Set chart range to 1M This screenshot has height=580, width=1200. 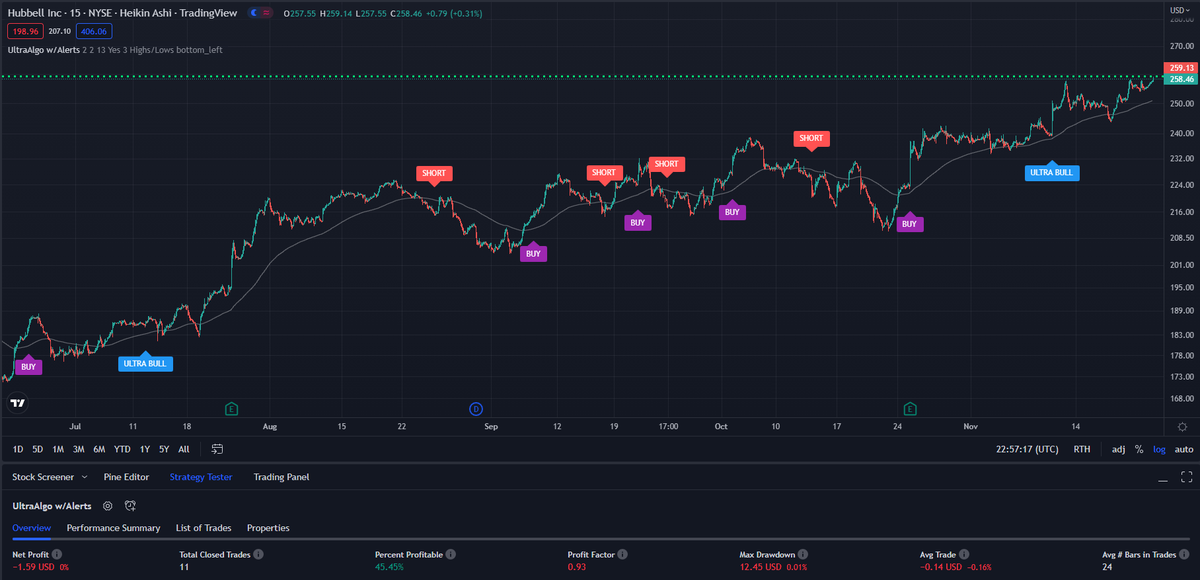[x=58, y=449]
